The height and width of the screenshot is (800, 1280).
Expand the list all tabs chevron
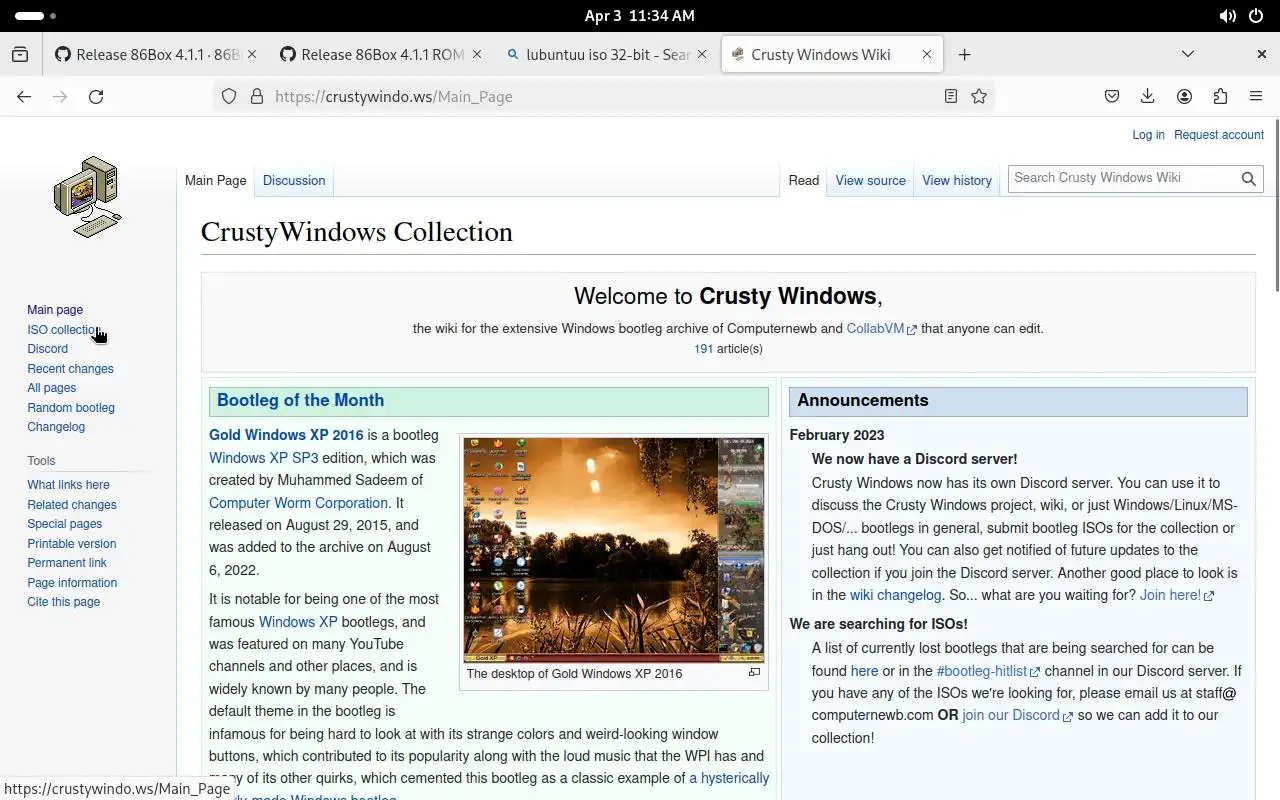1188,54
